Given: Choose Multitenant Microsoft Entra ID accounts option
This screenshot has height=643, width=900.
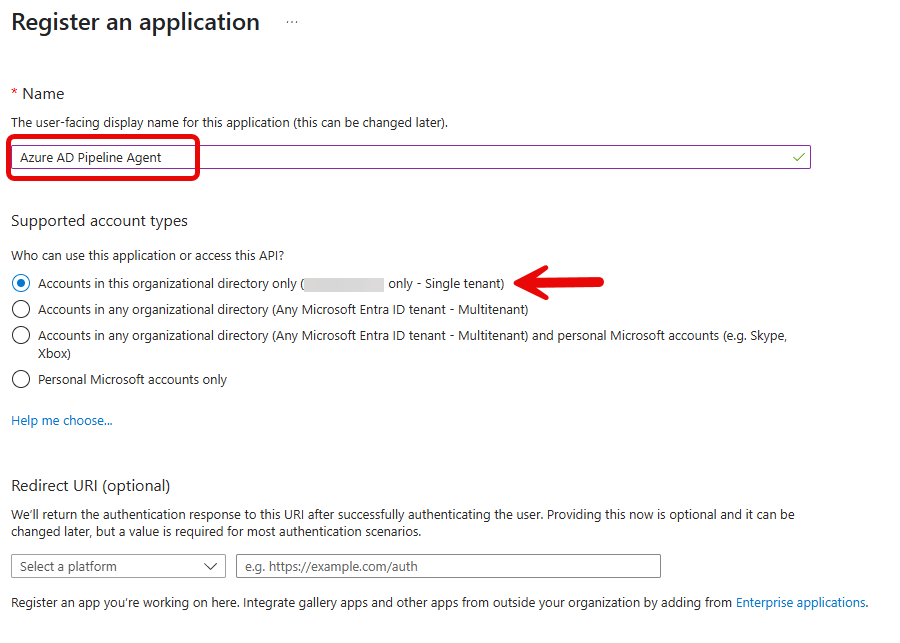Looking at the screenshot, I should click(x=21, y=309).
